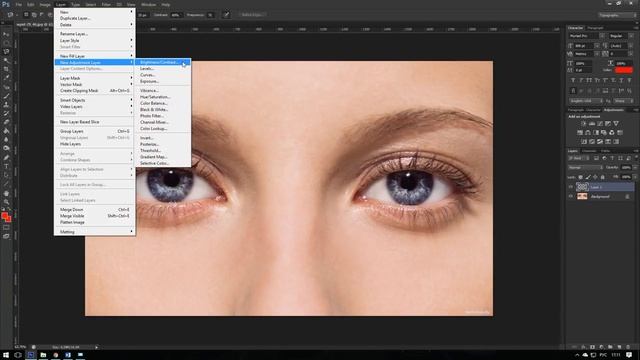
Task: Open the Typography workspace dropdown
Action: (x=618, y=15)
